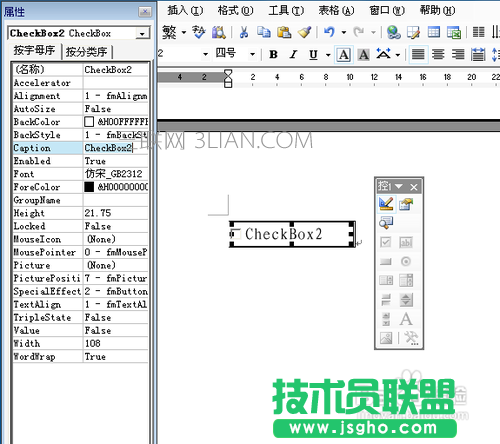Image resolution: width=500 pixels, height=444 pixels.
Task: Apply Bold formatting
Action: tap(273, 54)
